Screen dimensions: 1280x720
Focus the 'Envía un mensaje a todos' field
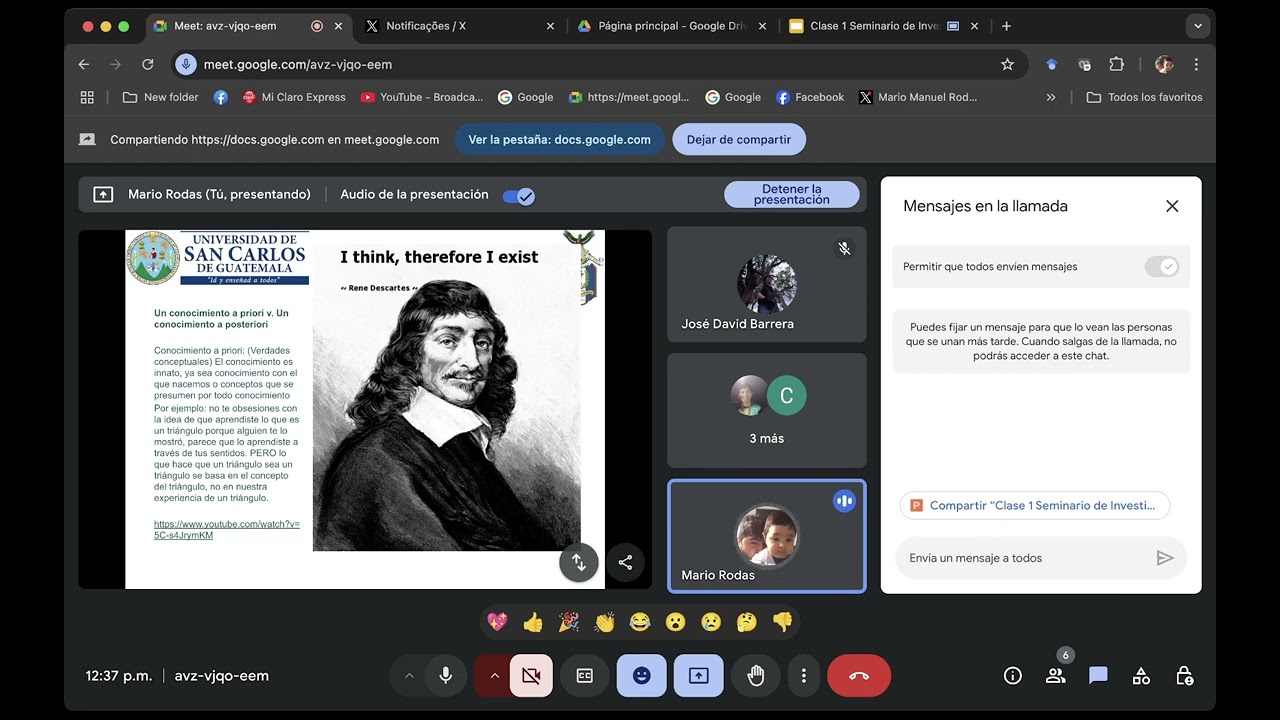pos(1023,558)
